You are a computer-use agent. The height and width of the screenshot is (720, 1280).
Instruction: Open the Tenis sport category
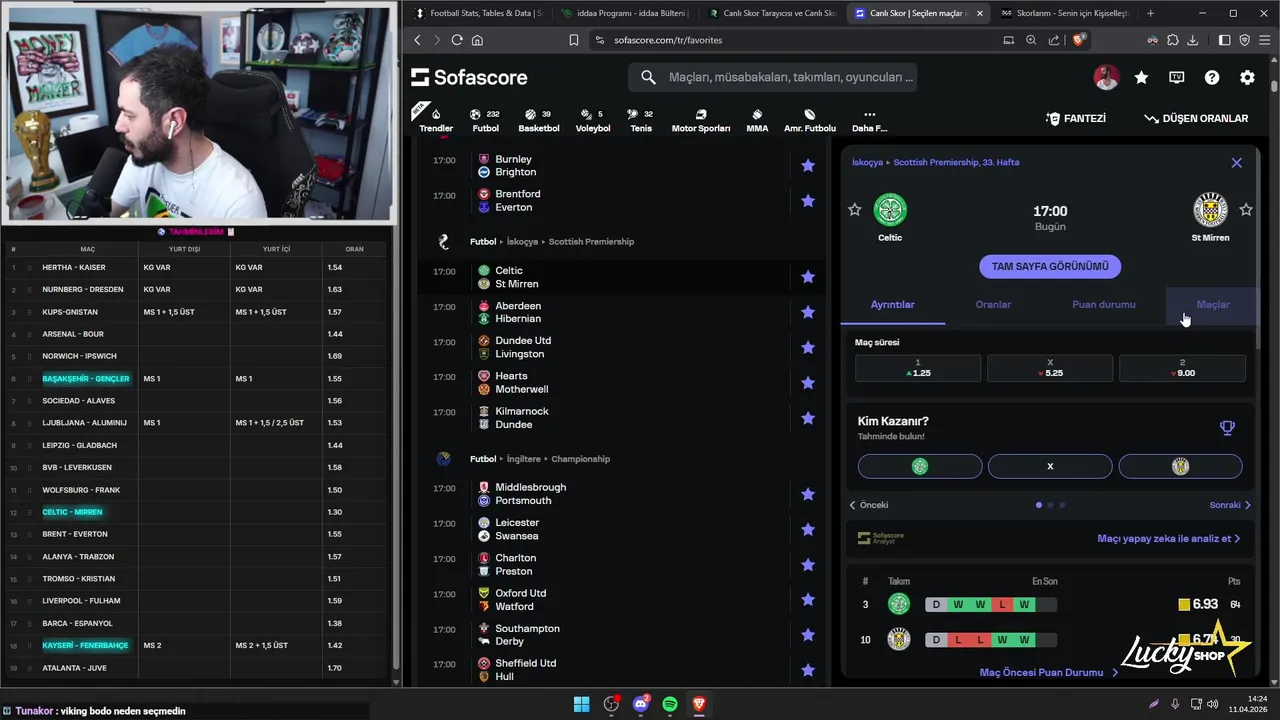click(640, 121)
